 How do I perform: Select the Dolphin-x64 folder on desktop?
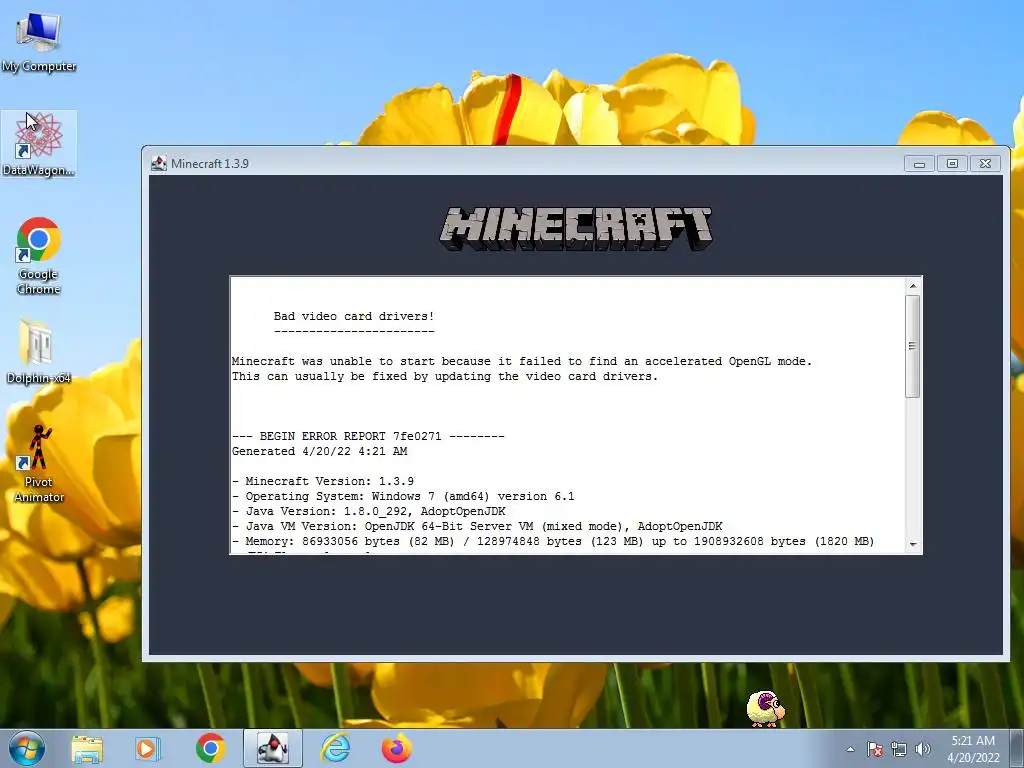click(39, 351)
